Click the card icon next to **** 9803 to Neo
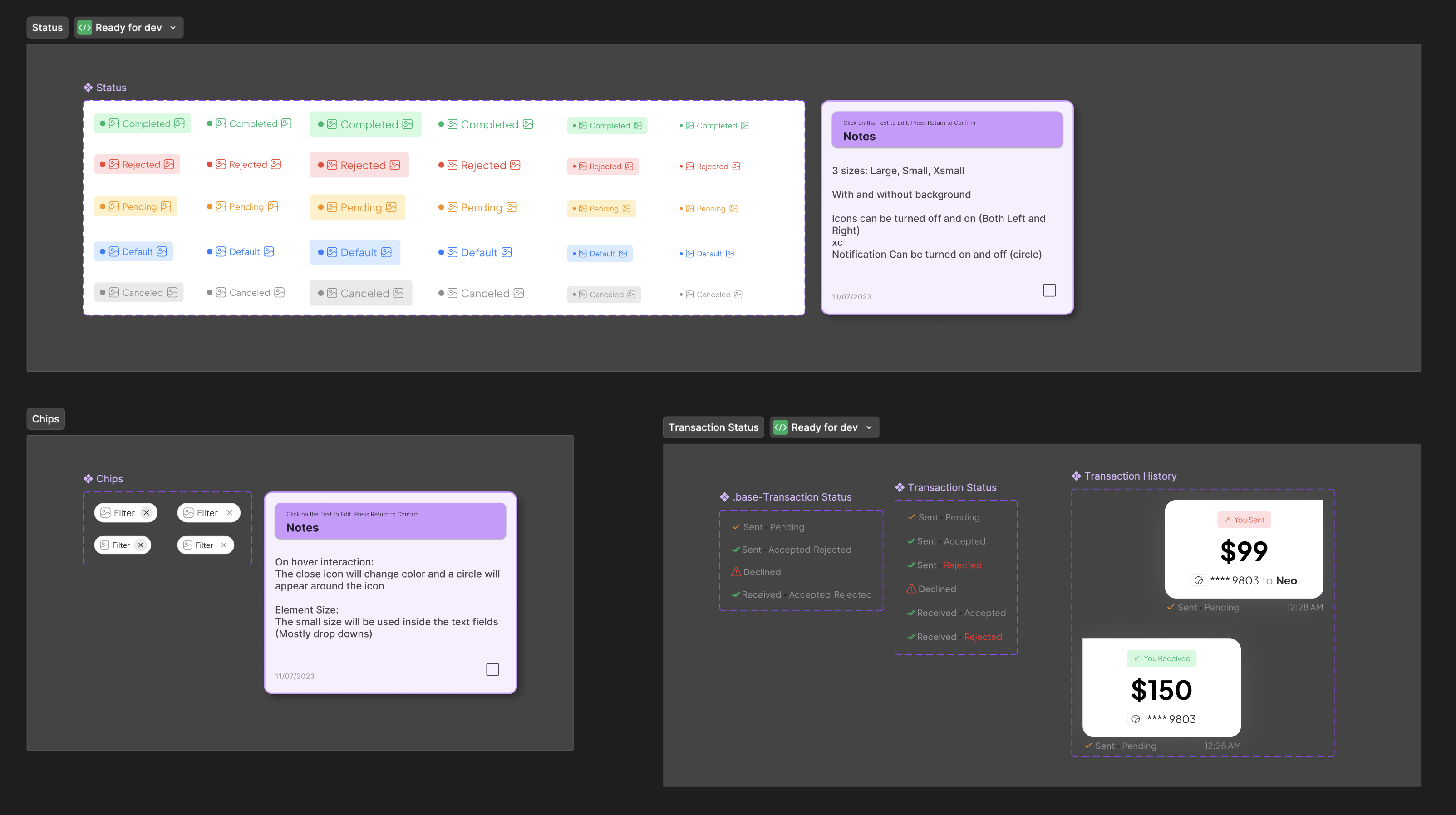The image size is (1456, 815). [1198, 580]
